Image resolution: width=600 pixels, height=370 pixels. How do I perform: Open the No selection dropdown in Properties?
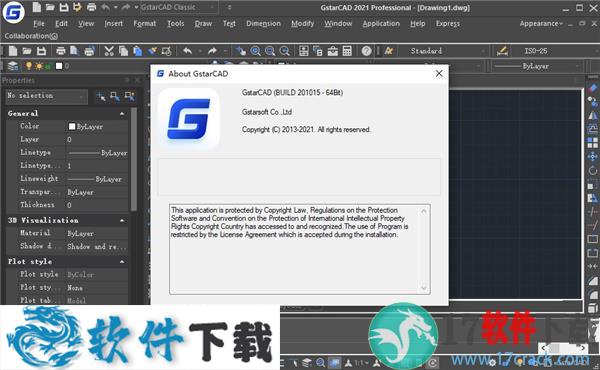click(x=46, y=96)
